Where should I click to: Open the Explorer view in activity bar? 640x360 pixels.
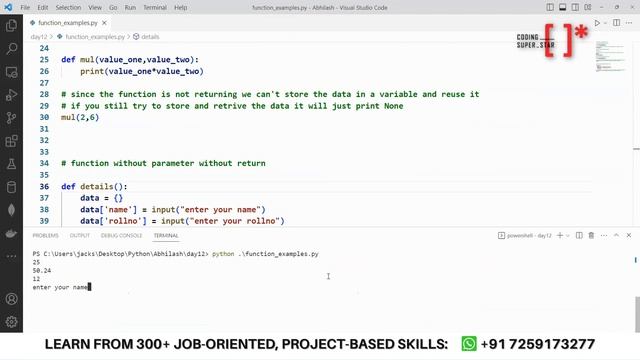(11, 26)
